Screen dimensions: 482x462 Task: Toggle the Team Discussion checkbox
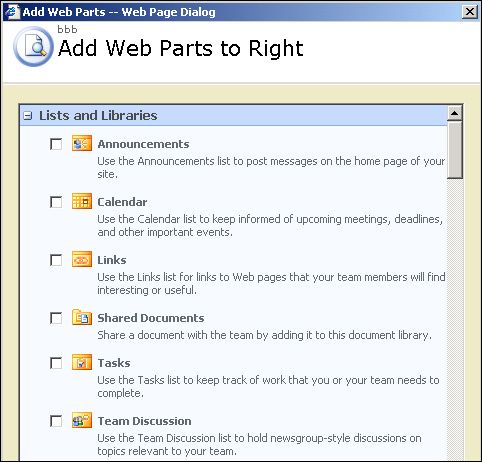[56, 421]
